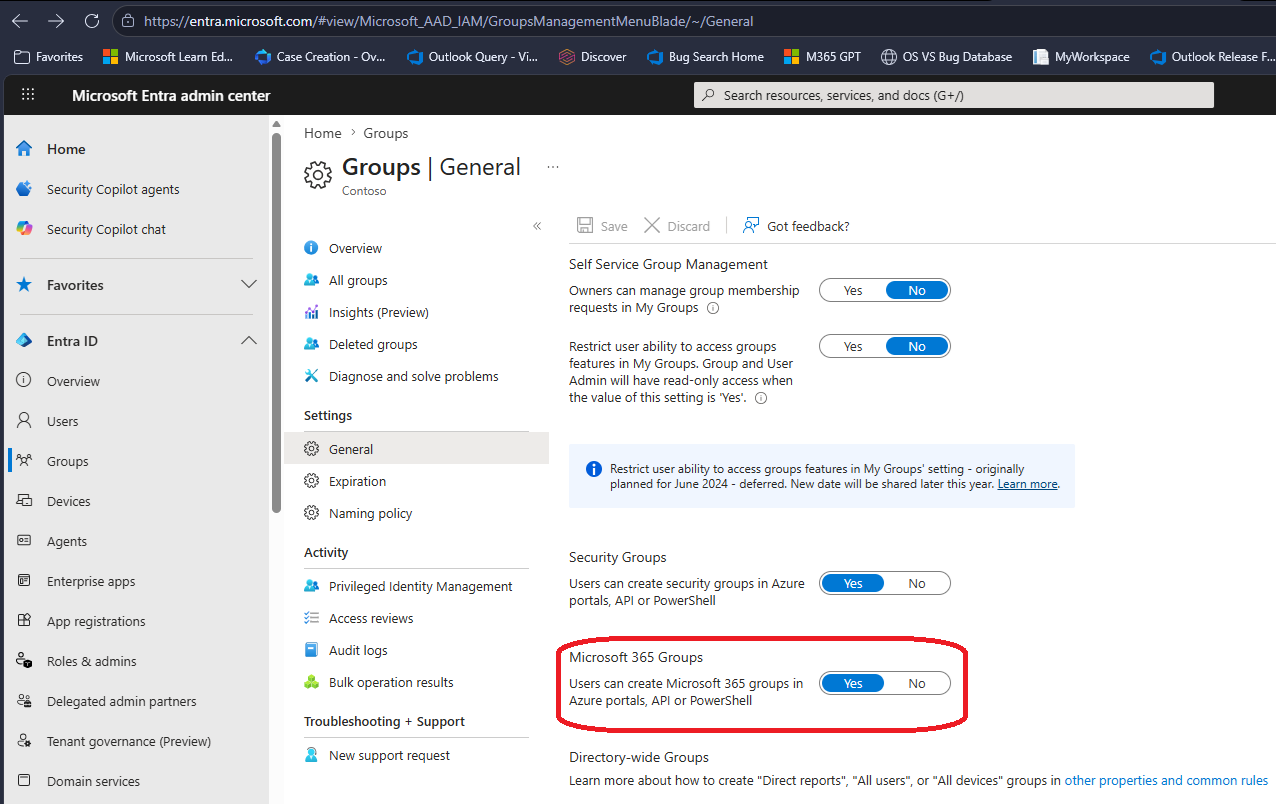This screenshot has width=1276, height=804.
Task: Click the Agents icon in sidebar
Action: pyautogui.click(x=25, y=541)
